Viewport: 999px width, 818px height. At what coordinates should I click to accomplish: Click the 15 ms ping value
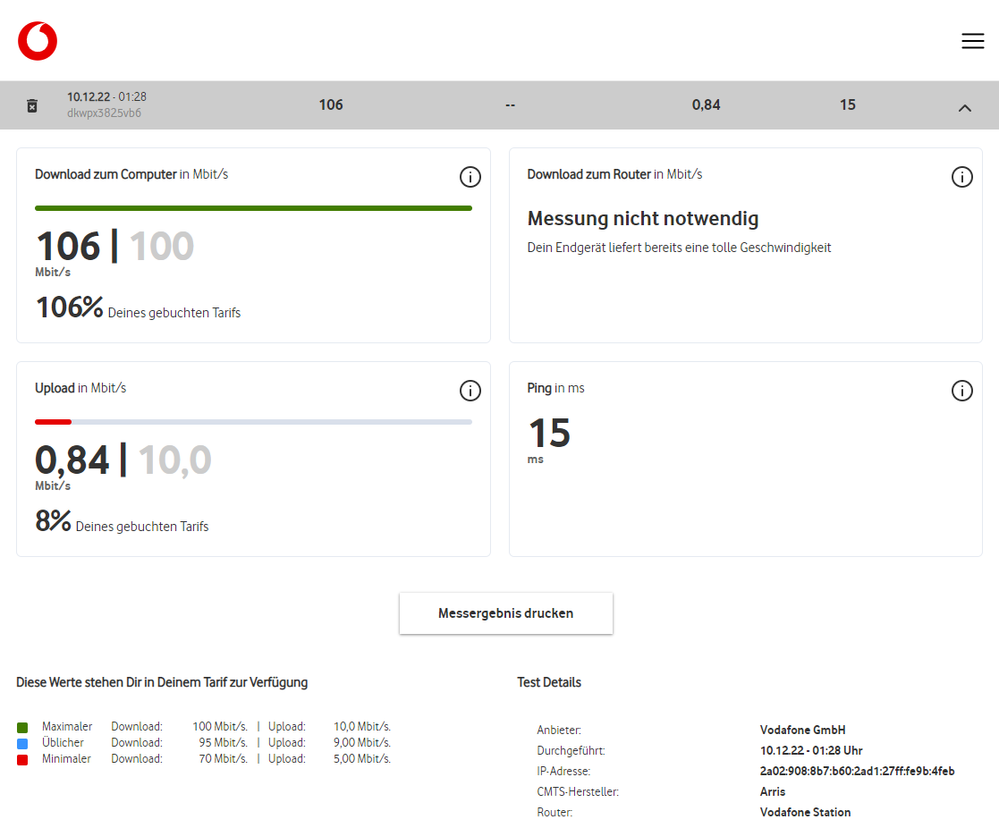coord(549,433)
